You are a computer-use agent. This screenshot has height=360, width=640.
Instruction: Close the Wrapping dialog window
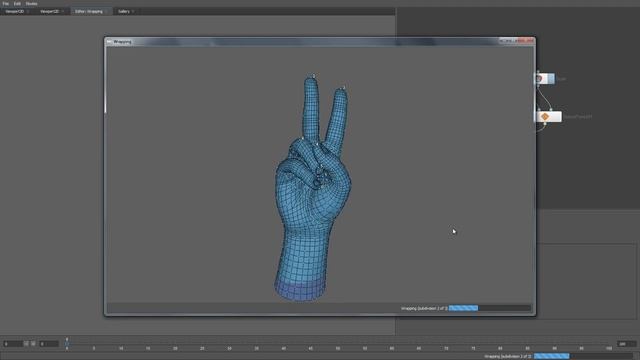pos(526,40)
